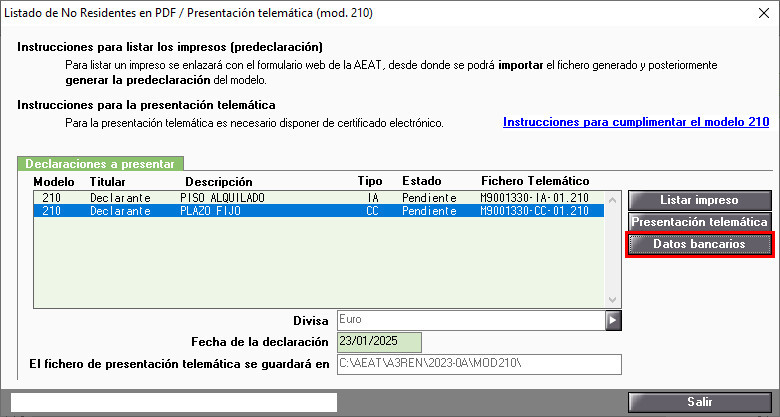Click the Divisa field showing Euro

[471, 320]
